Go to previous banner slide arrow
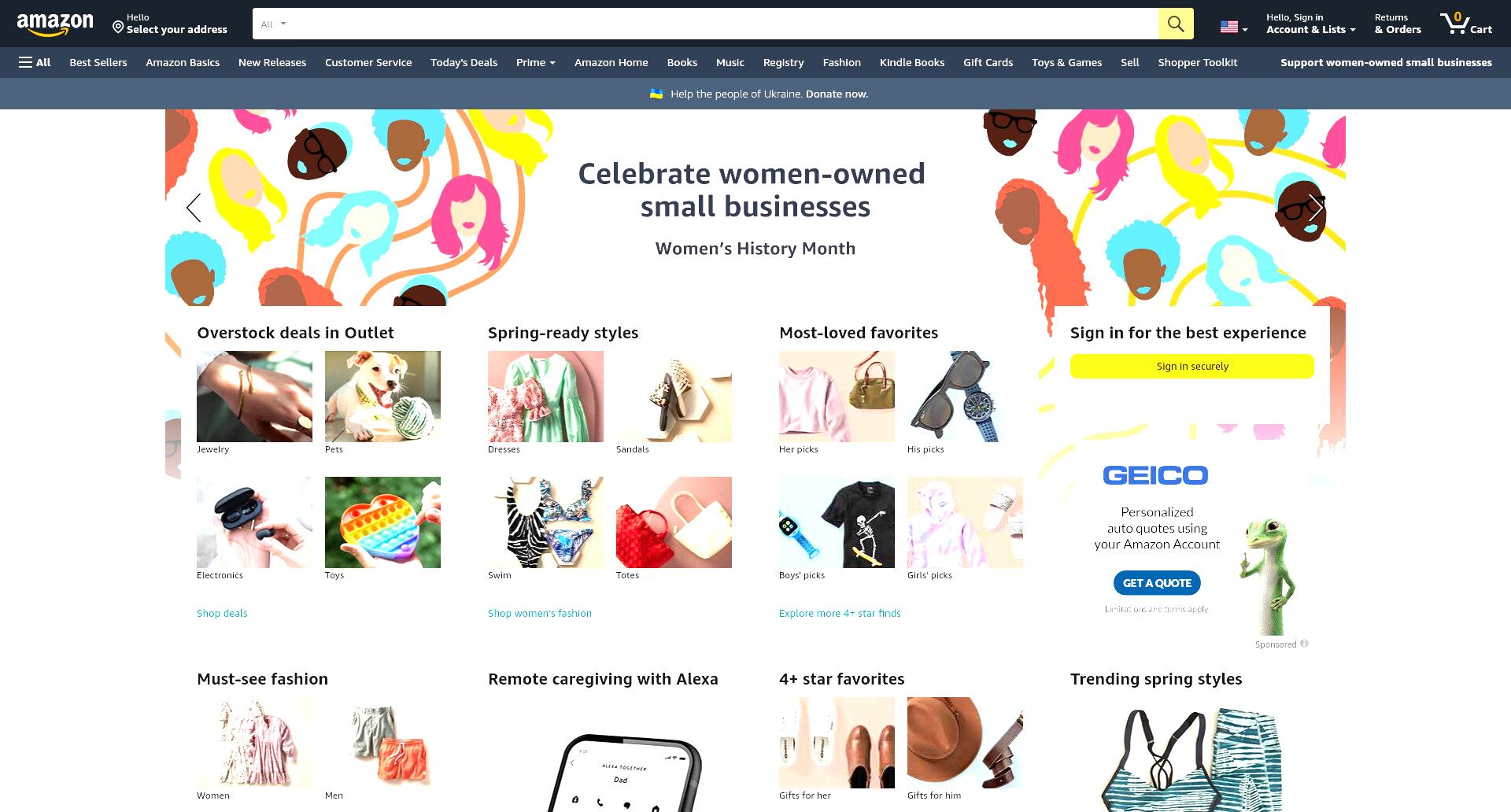This screenshot has width=1511, height=812. [194, 208]
